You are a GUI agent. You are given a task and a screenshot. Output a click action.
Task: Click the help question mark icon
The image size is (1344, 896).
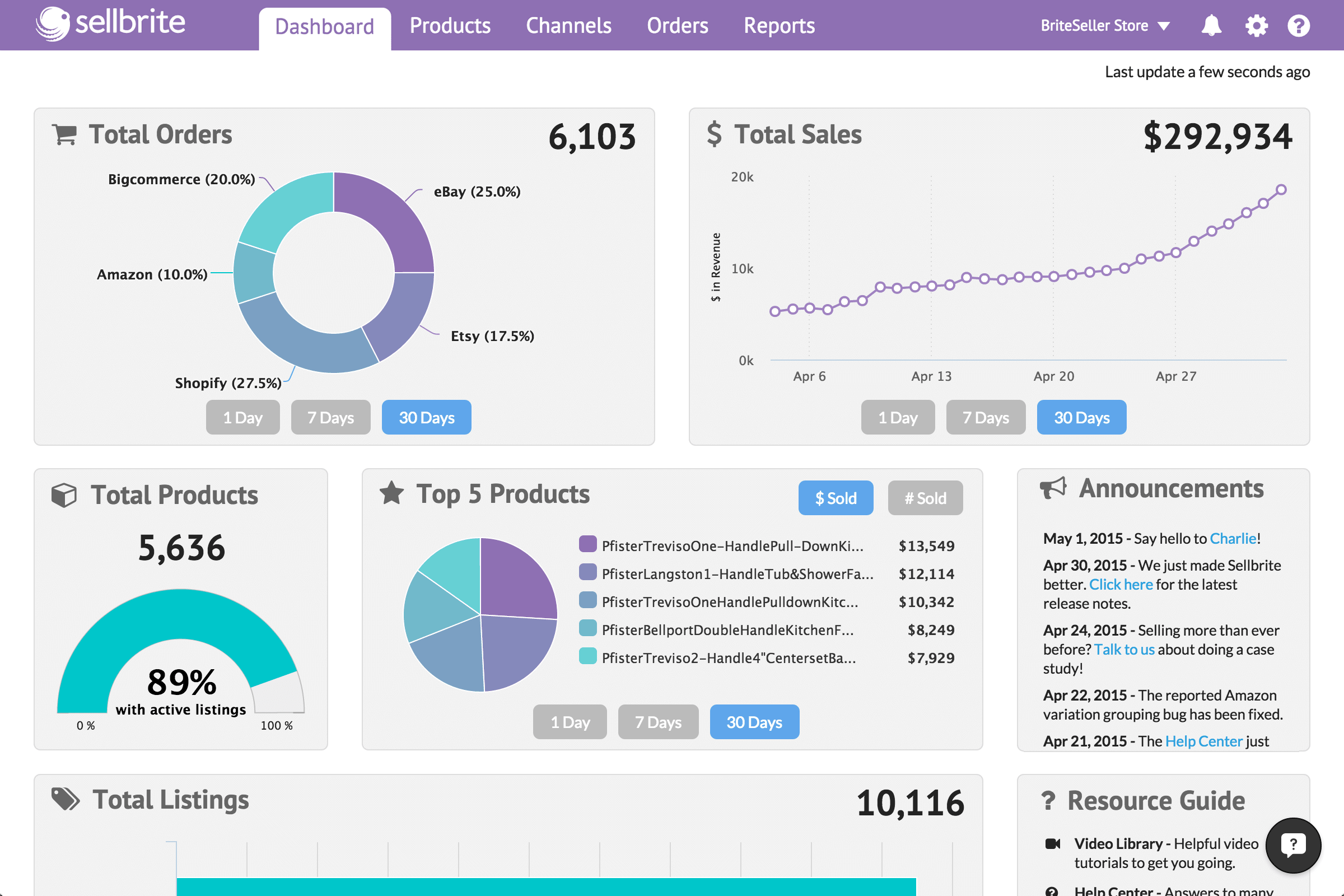point(1299,25)
